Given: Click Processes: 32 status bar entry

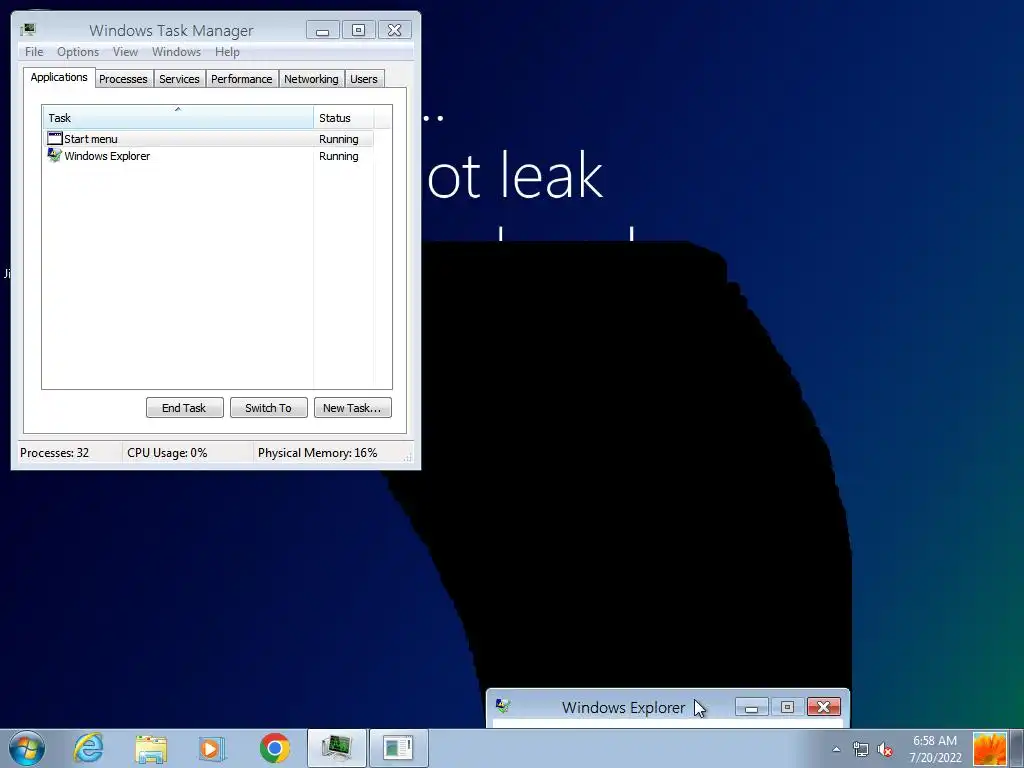Looking at the screenshot, I should (x=55, y=453).
